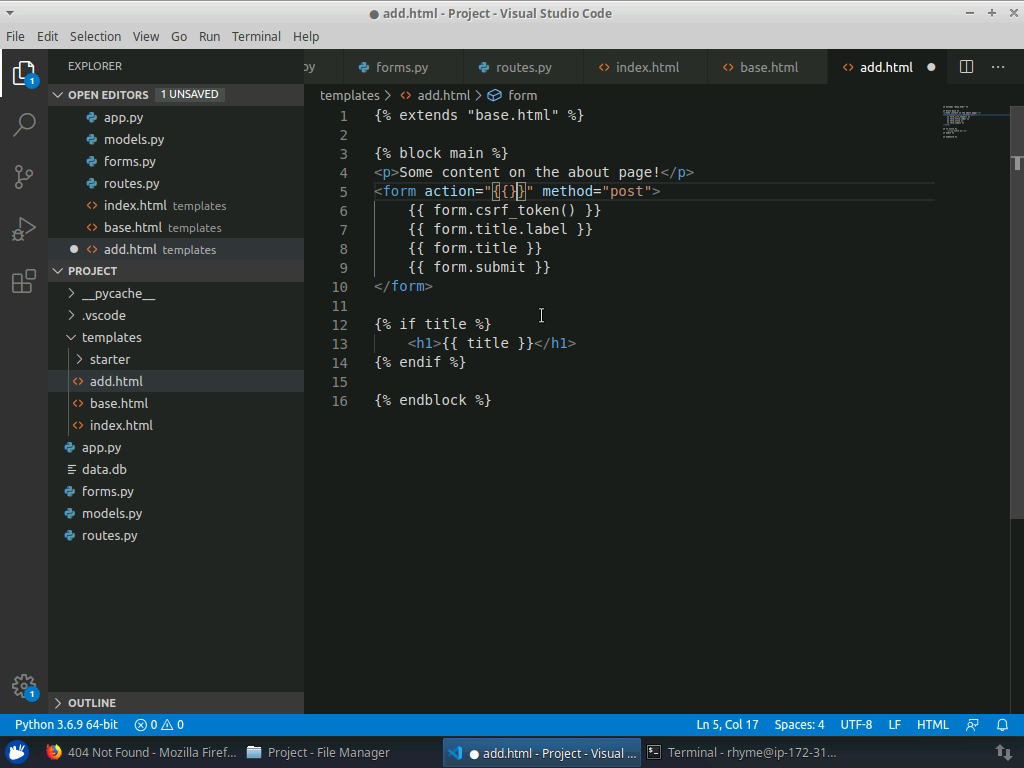Image resolution: width=1024 pixels, height=768 pixels.
Task: Open the Extensions view icon
Action: point(24,281)
